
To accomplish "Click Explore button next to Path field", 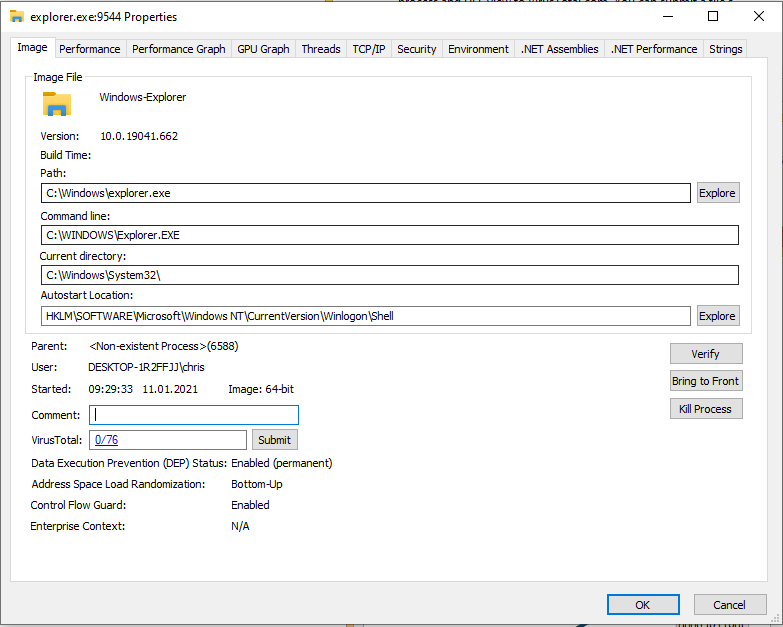I will [x=718, y=193].
